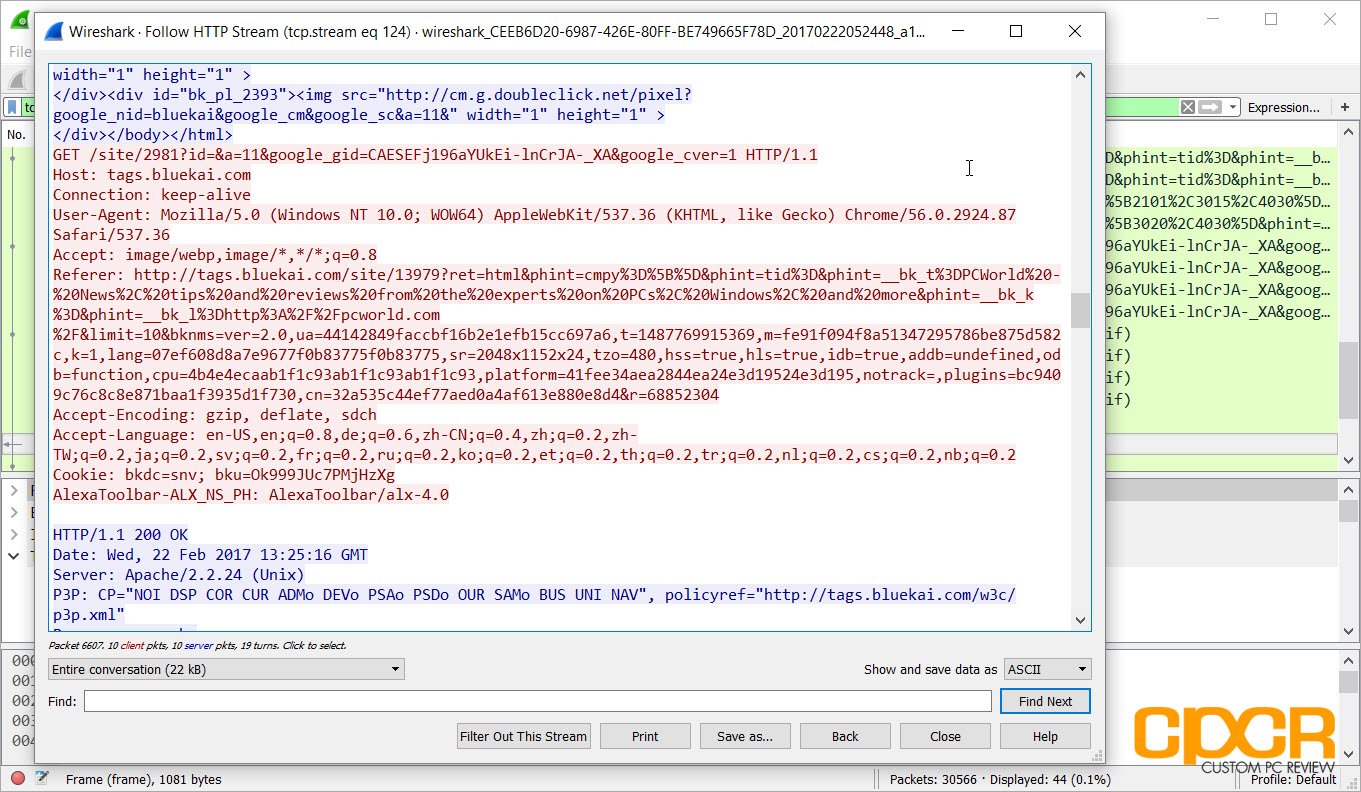Maximize the Follow HTTP Stream dialog
This screenshot has width=1361, height=792.
pos(1016,31)
